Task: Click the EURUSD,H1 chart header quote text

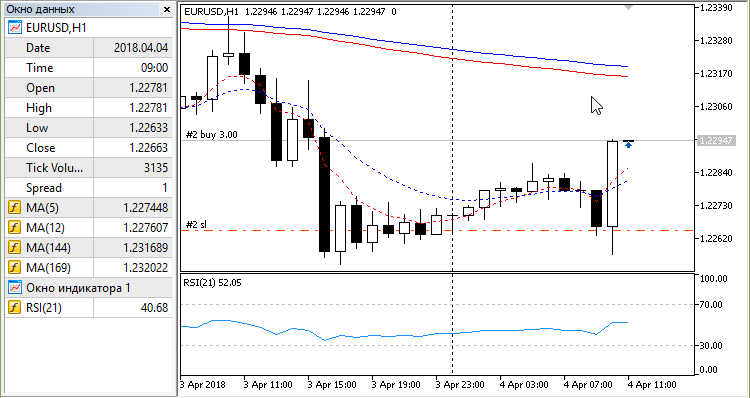Action: 290,11
